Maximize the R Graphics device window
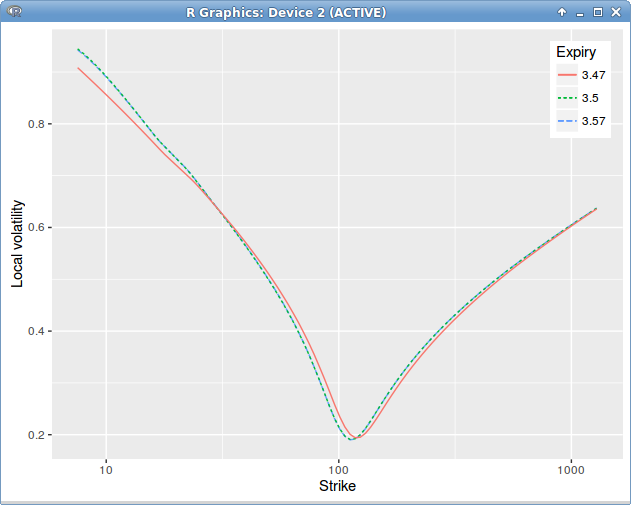 tap(598, 12)
